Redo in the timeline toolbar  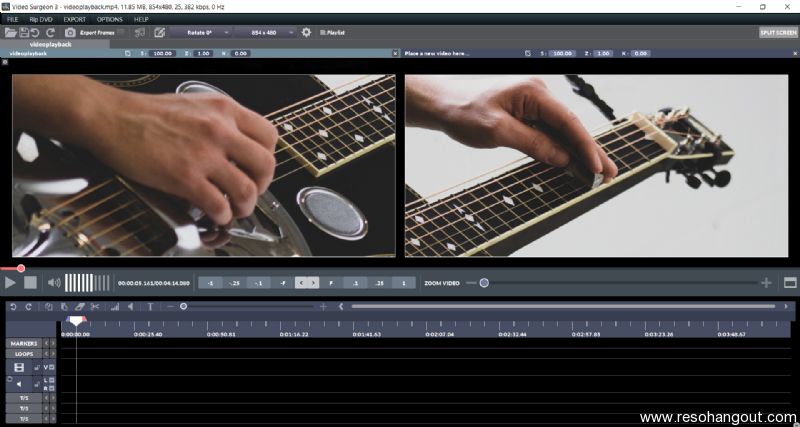[29, 307]
